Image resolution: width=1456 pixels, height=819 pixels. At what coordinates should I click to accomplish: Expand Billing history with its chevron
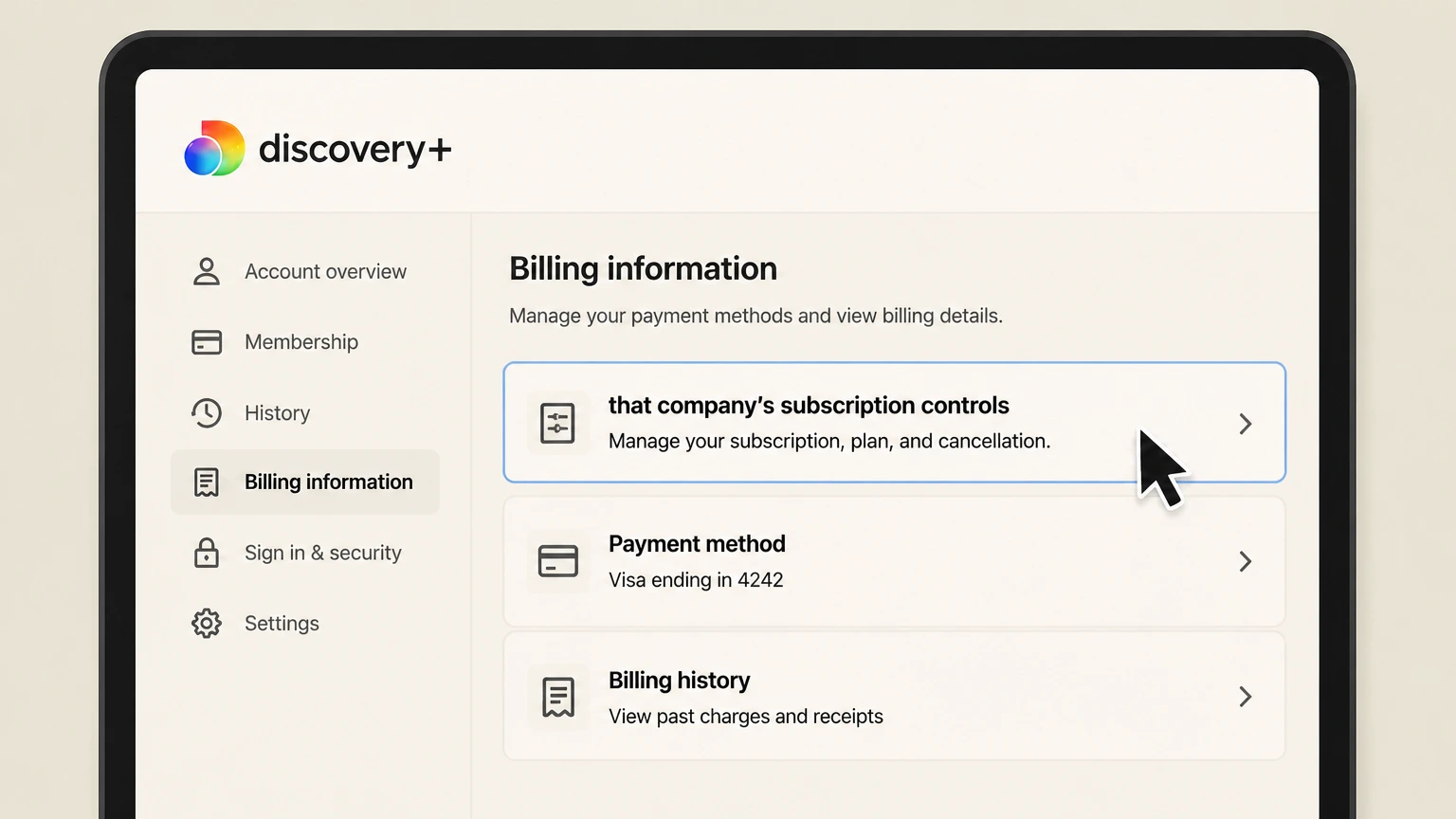[x=1246, y=697]
